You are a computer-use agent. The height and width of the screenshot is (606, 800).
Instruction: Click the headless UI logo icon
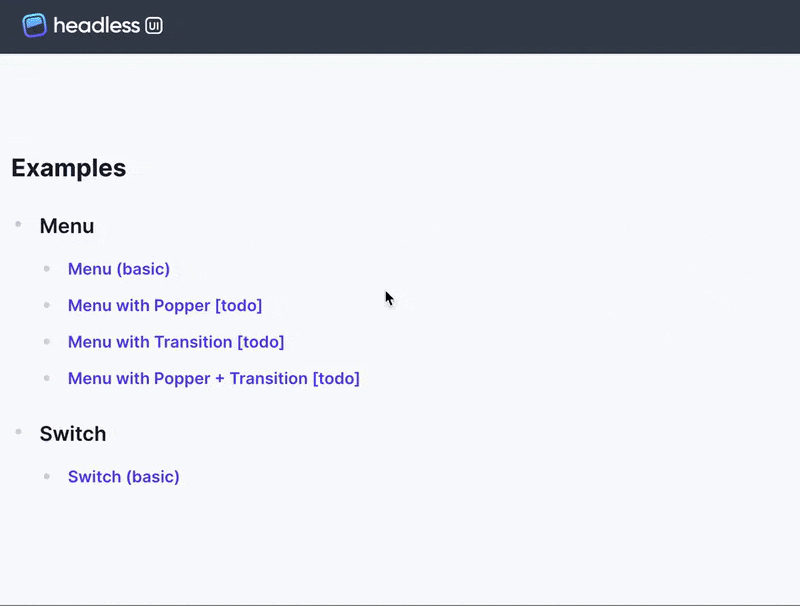click(35, 25)
